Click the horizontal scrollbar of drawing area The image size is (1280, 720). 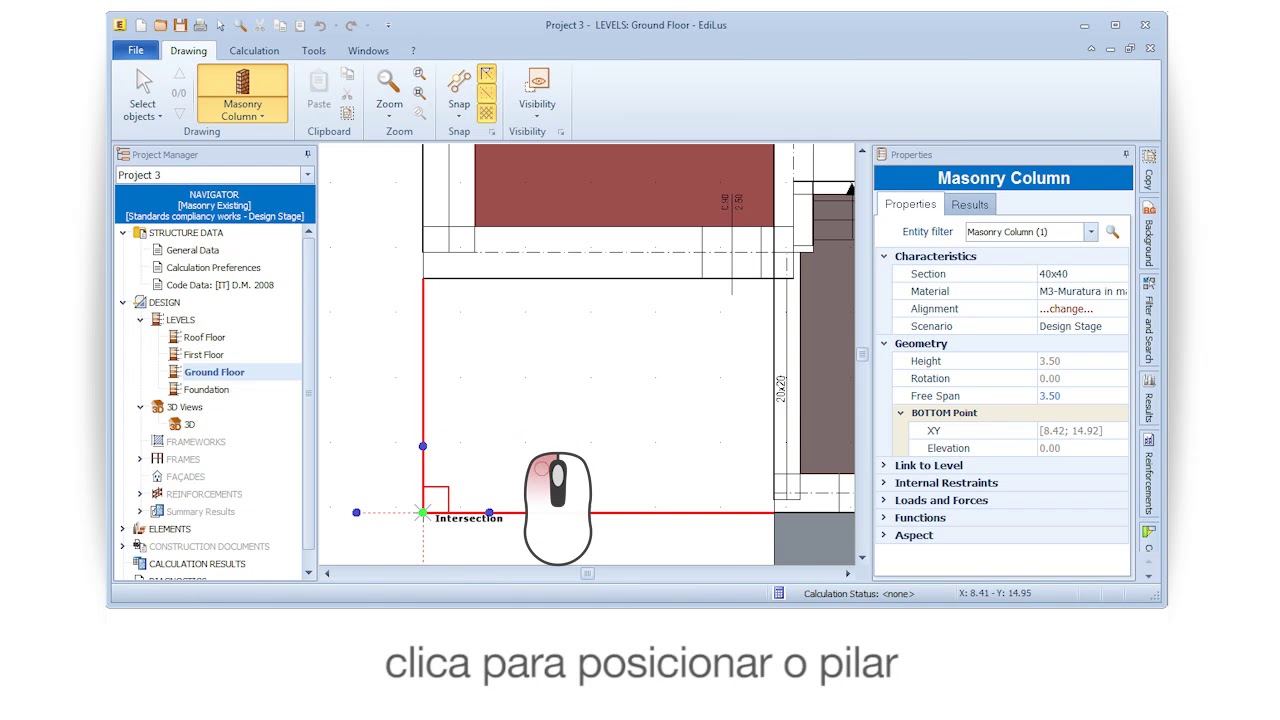click(x=587, y=574)
